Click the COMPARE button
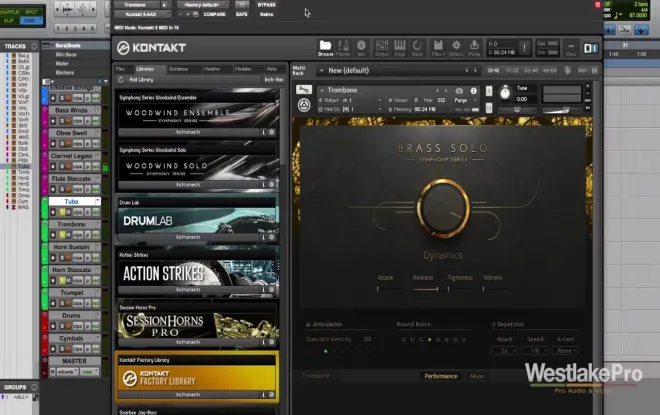Viewport: 660px width, 415px height. click(x=215, y=14)
